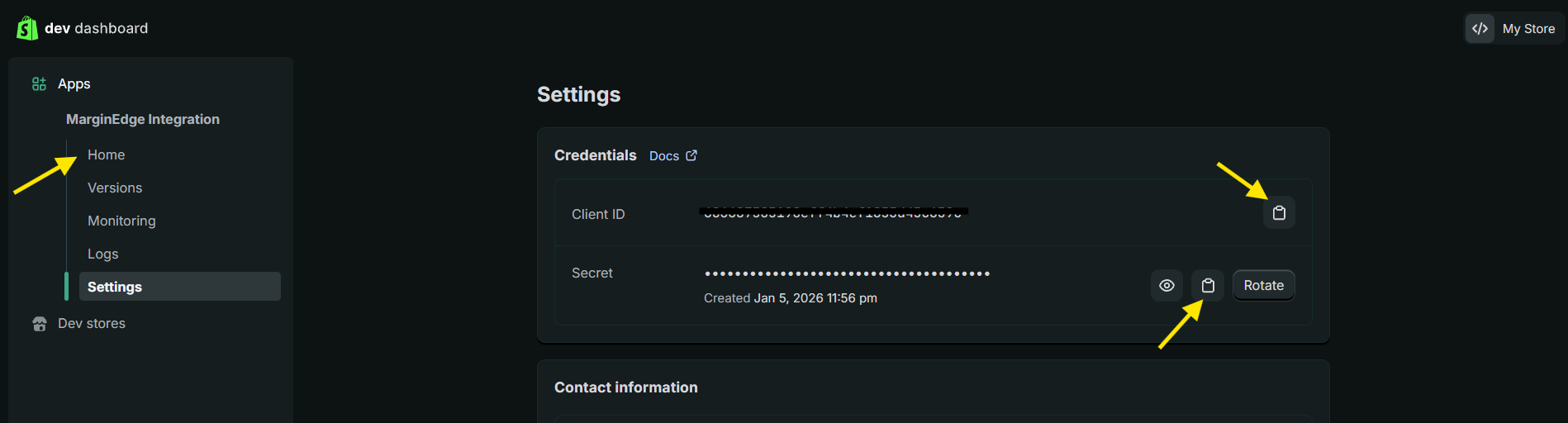Click the dev dashboard title

(x=97, y=28)
